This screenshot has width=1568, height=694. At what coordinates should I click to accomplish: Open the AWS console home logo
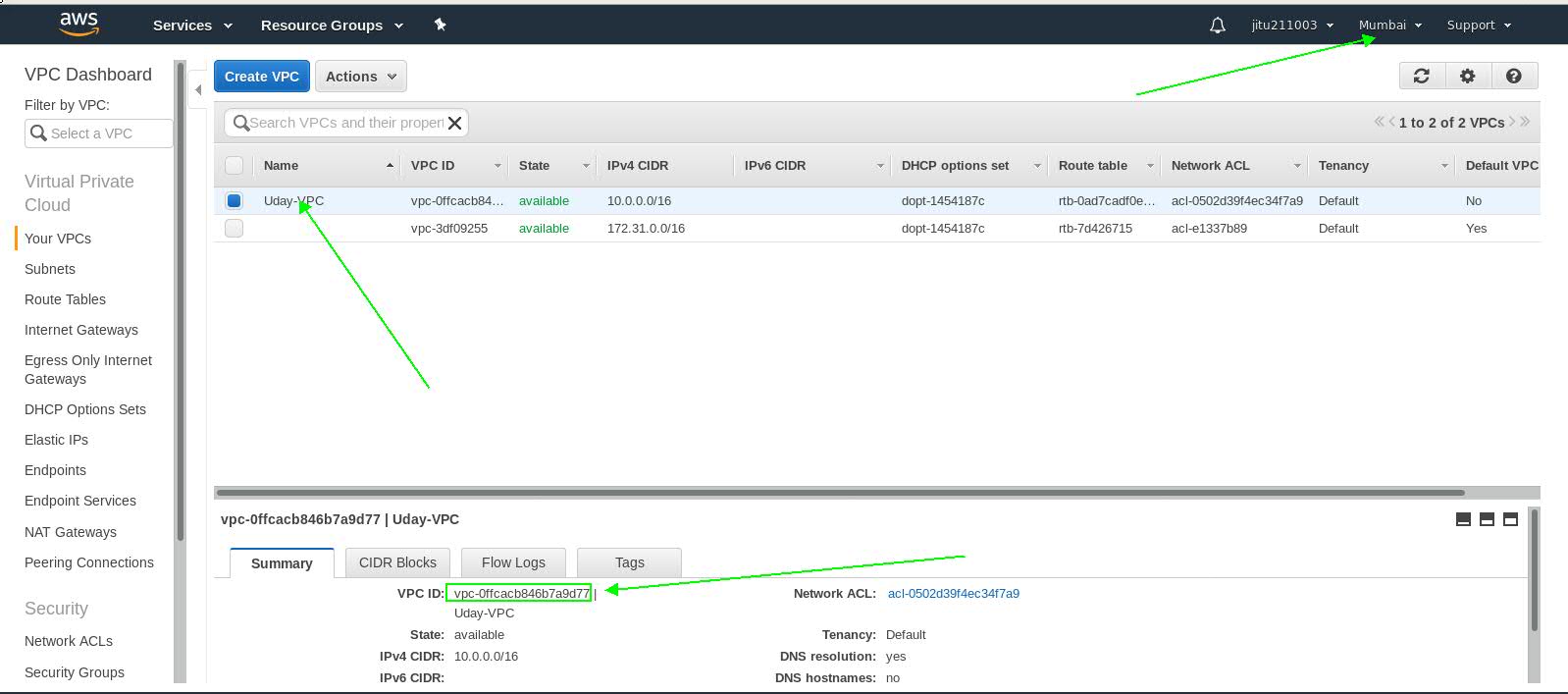[78, 24]
